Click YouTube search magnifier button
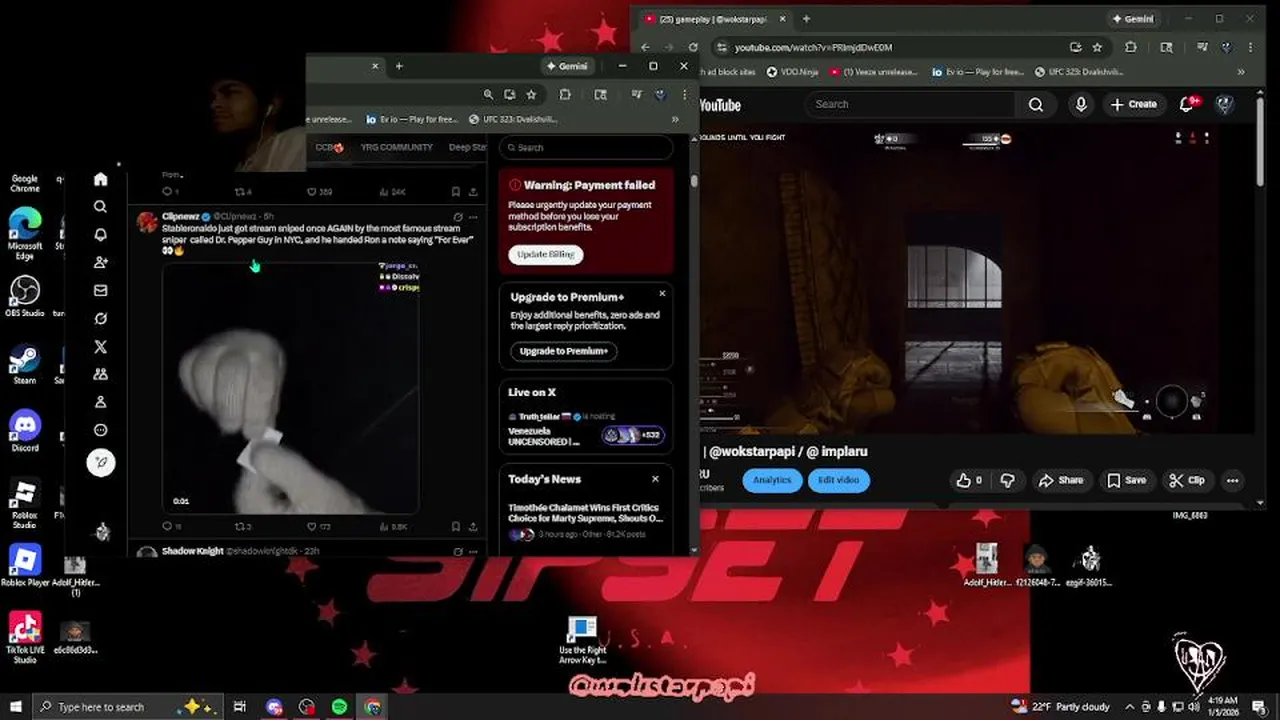The width and height of the screenshot is (1280, 720). coord(1036,104)
